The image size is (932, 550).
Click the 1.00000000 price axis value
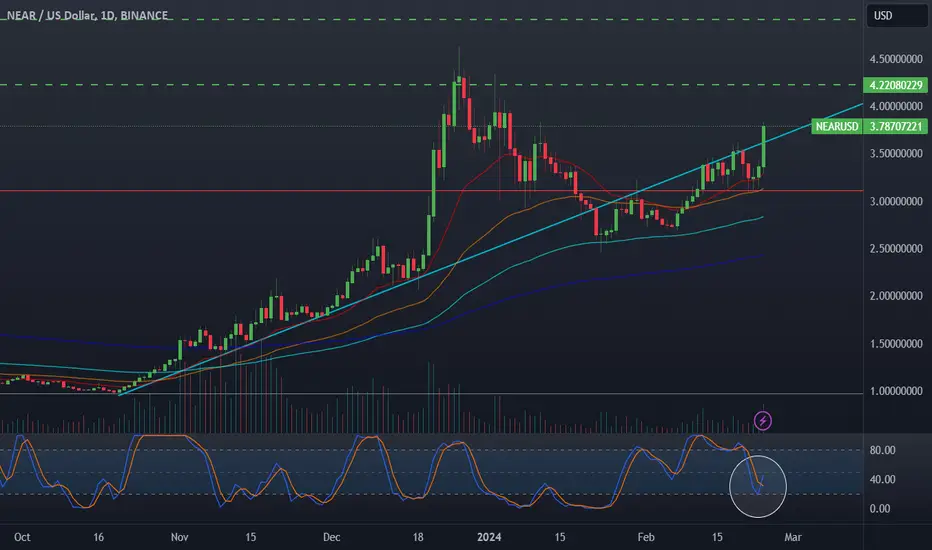pyautogui.click(x=896, y=391)
